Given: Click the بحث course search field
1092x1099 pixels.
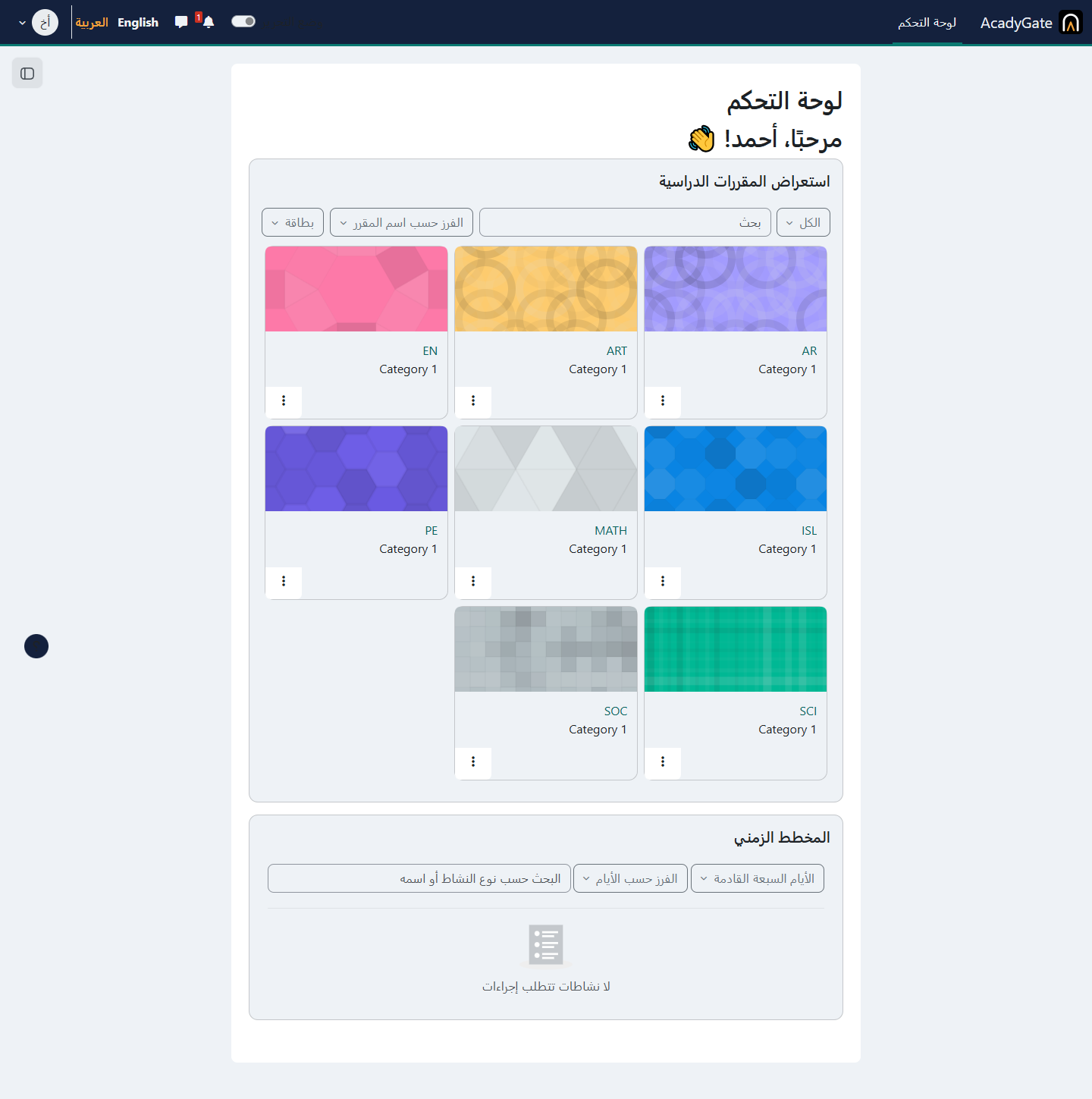Looking at the screenshot, I should (625, 222).
